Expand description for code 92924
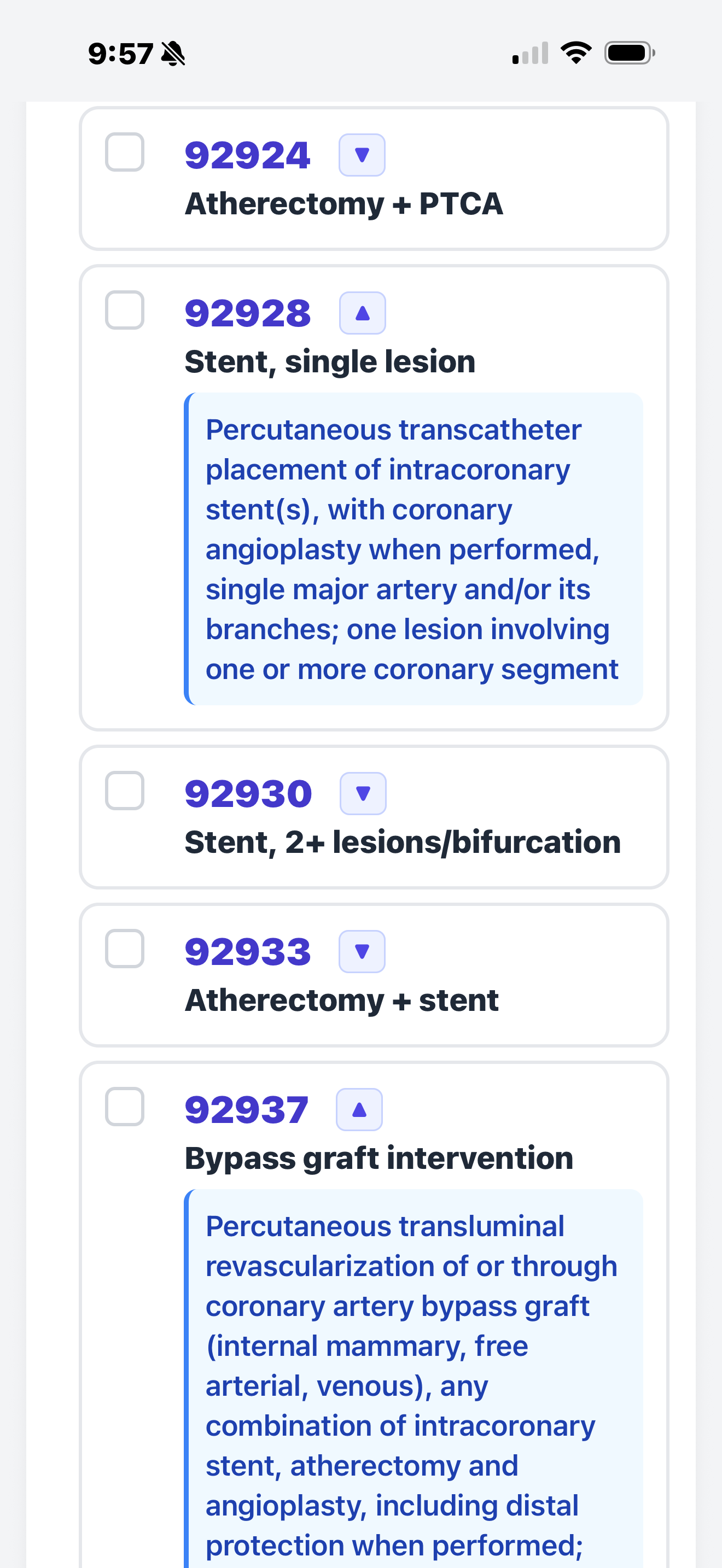This screenshot has width=722, height=1568. 362,155
